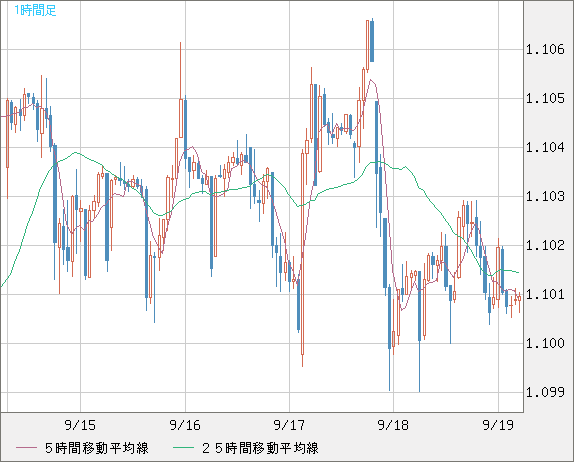This screenshot has height=462, width=574.
Task: Click the 1.101 price axis label
Action: tap(545, 294)
